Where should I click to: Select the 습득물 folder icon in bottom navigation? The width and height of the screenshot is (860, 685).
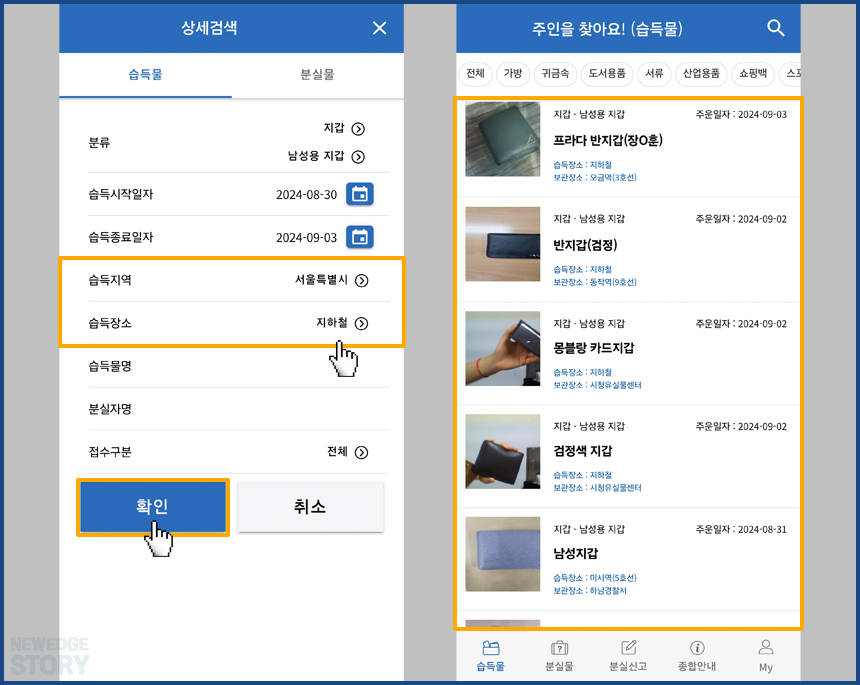pyautogui.click(x=491, y=655)
